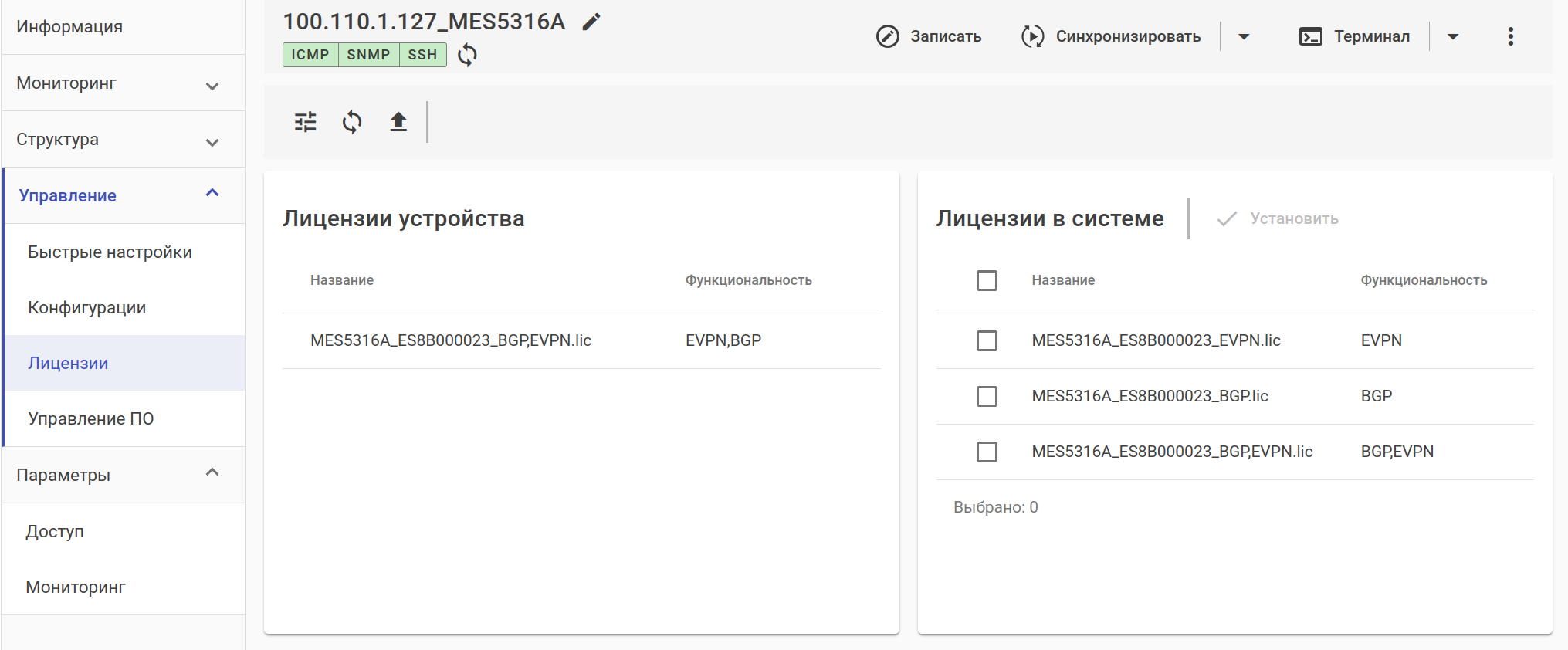Viewport: 1568px width, 650px height.
Task: Open dropdown arrow next to Синхронизировать
Action: 1244,36
